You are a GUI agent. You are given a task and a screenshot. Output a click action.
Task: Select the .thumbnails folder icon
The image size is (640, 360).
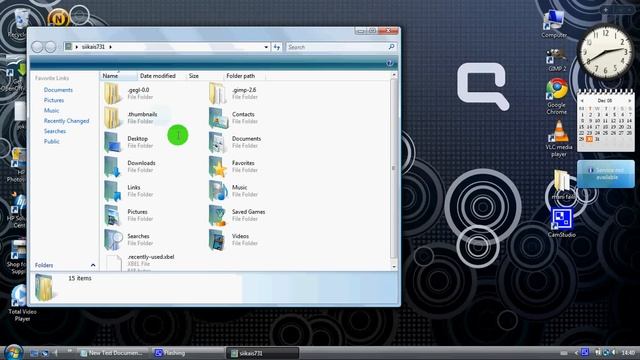[112, 118]
